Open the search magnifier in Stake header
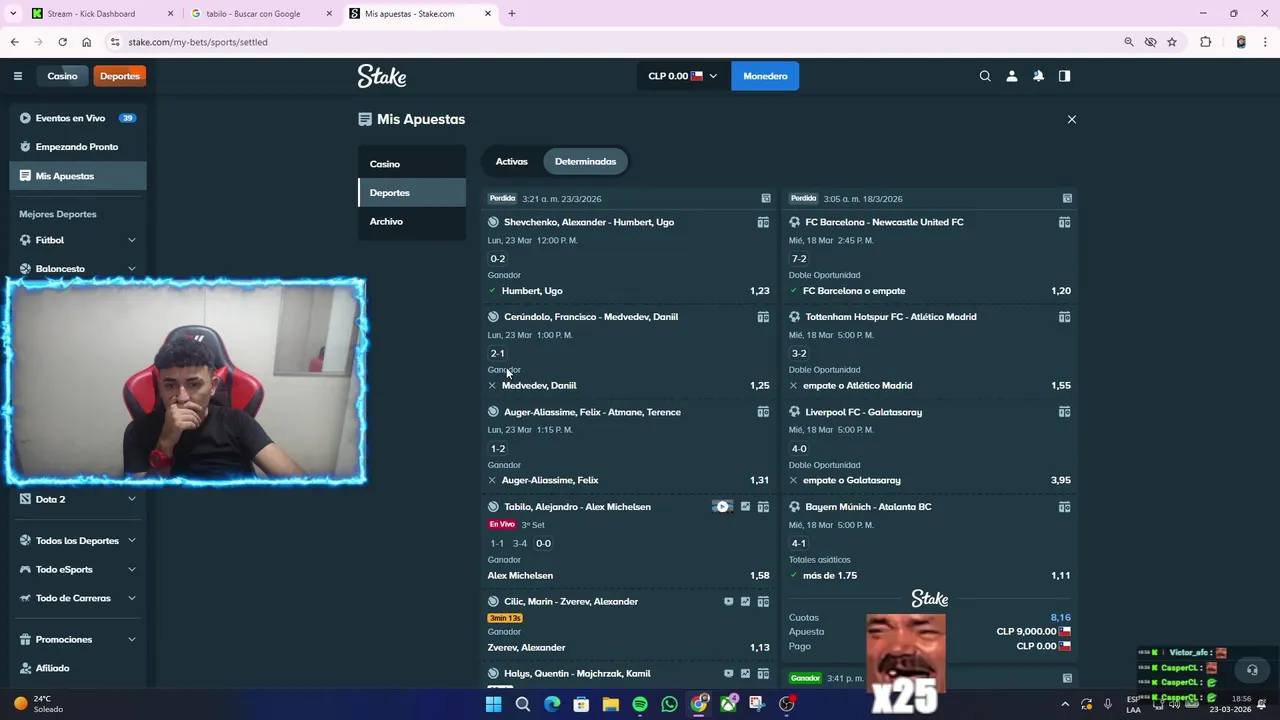 pos(985,76)
